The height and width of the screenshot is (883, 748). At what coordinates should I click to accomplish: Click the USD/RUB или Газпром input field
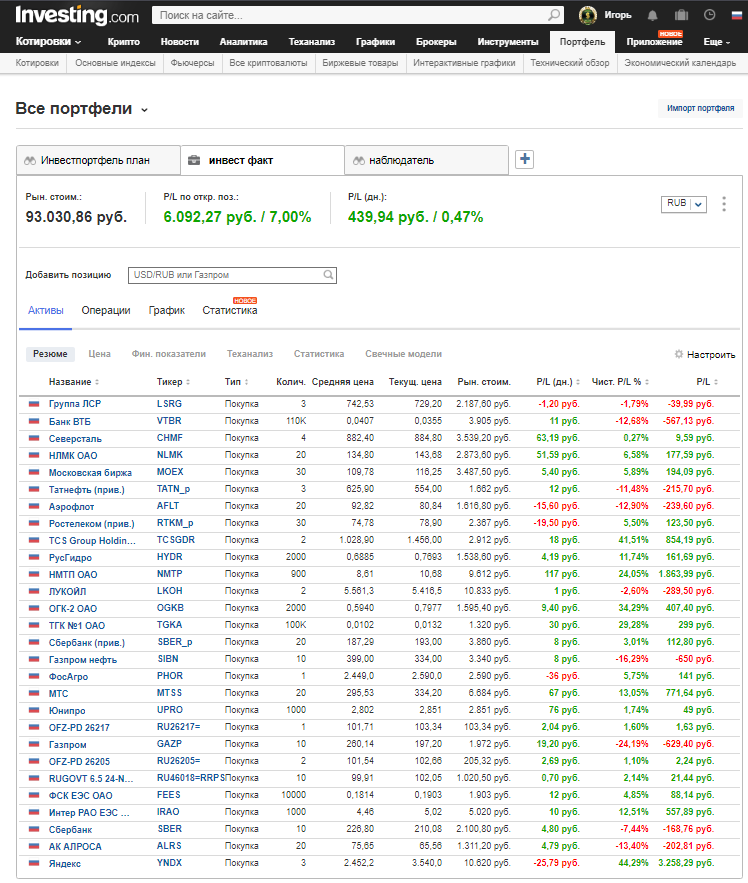[232, 275]
